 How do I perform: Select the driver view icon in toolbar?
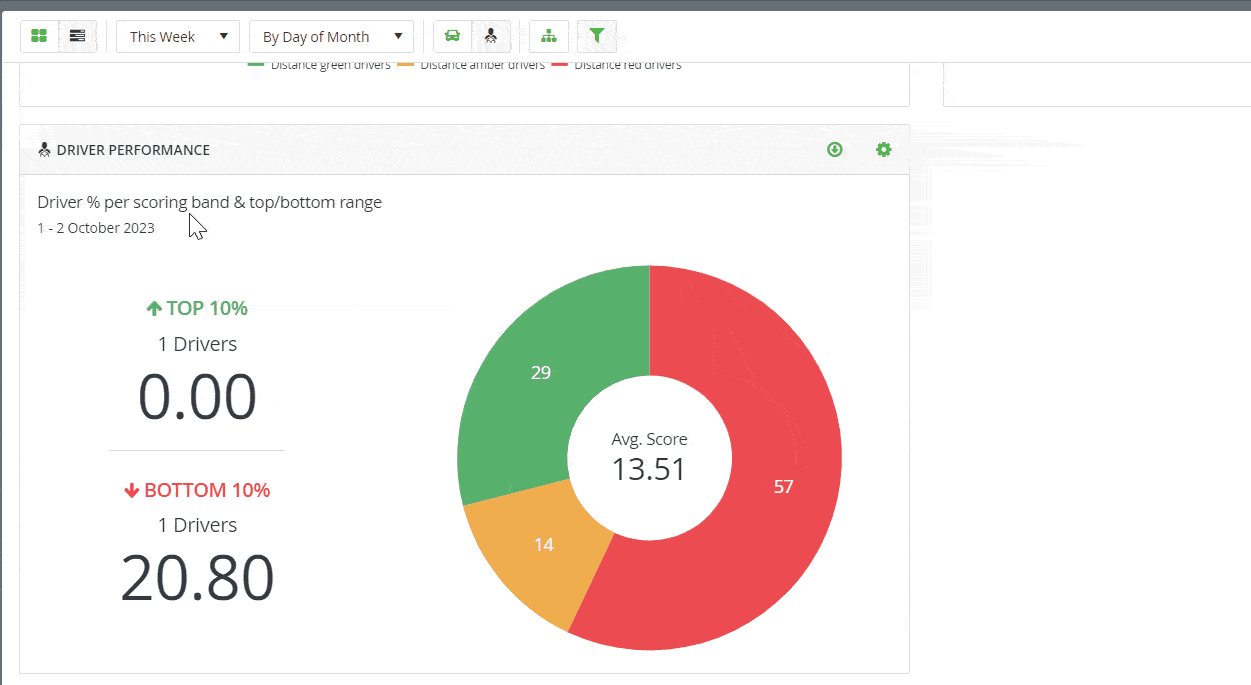491,36
